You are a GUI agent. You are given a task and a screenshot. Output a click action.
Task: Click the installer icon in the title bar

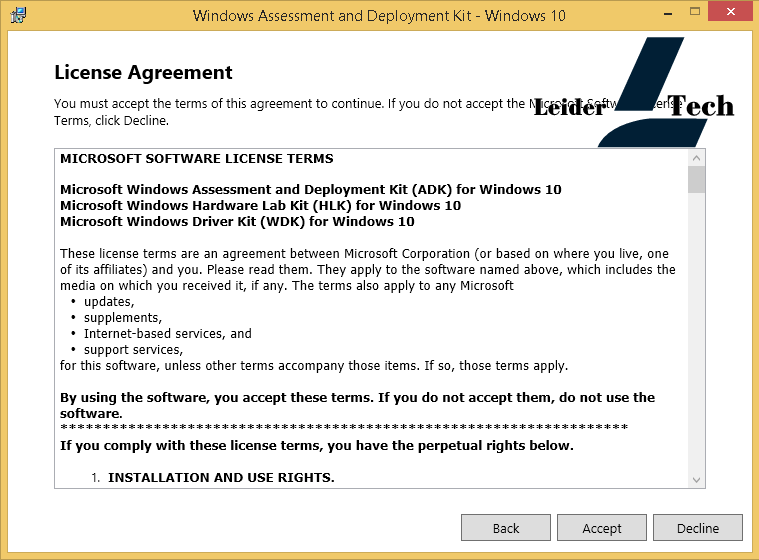coord(19,15)
